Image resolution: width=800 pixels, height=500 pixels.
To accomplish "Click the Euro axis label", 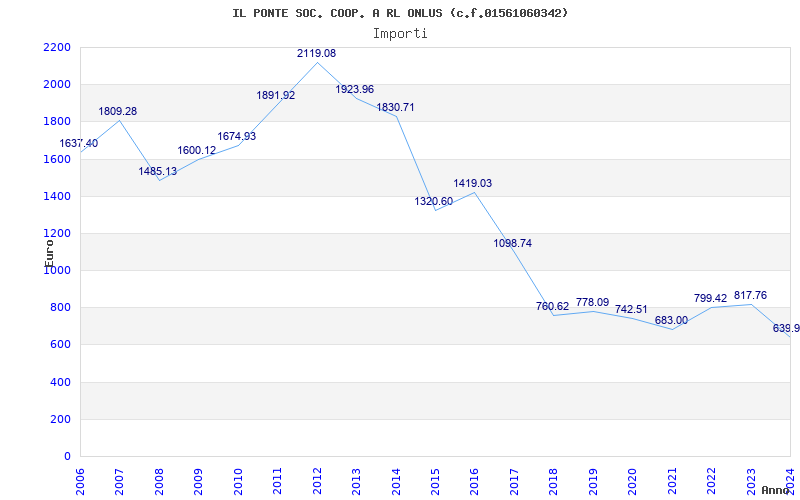I will click(x=49, y=254).
